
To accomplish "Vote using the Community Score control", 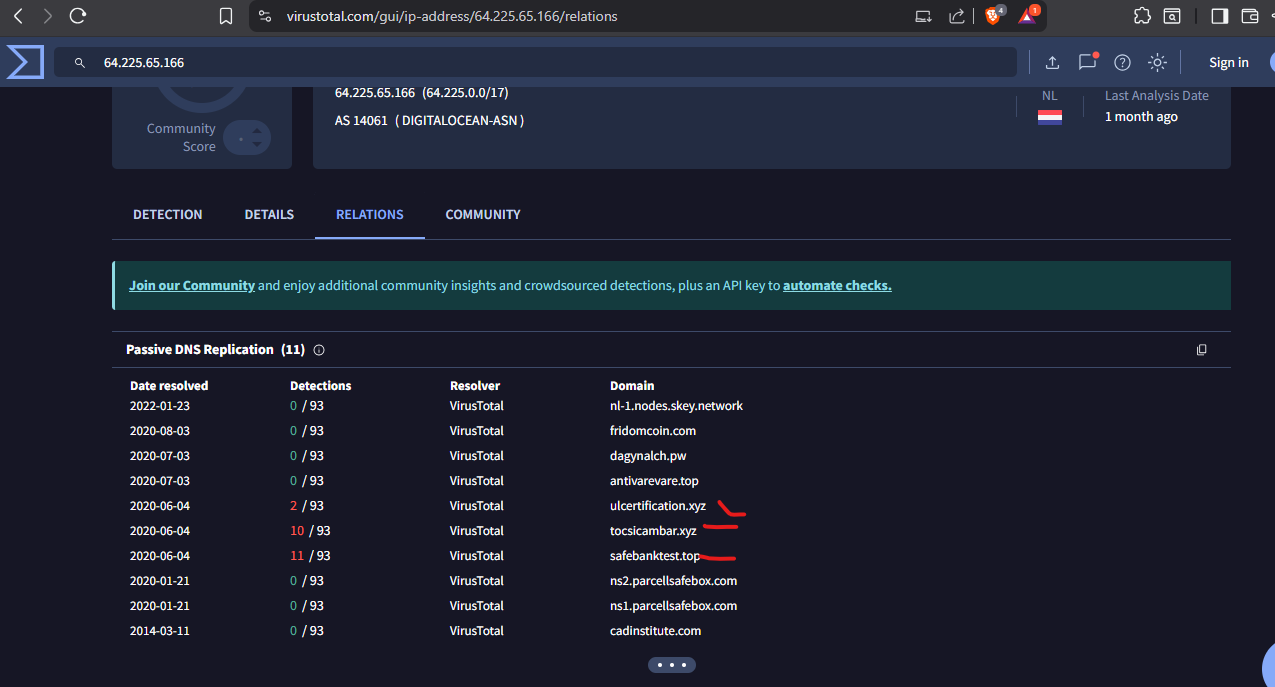I will [247, 137].
